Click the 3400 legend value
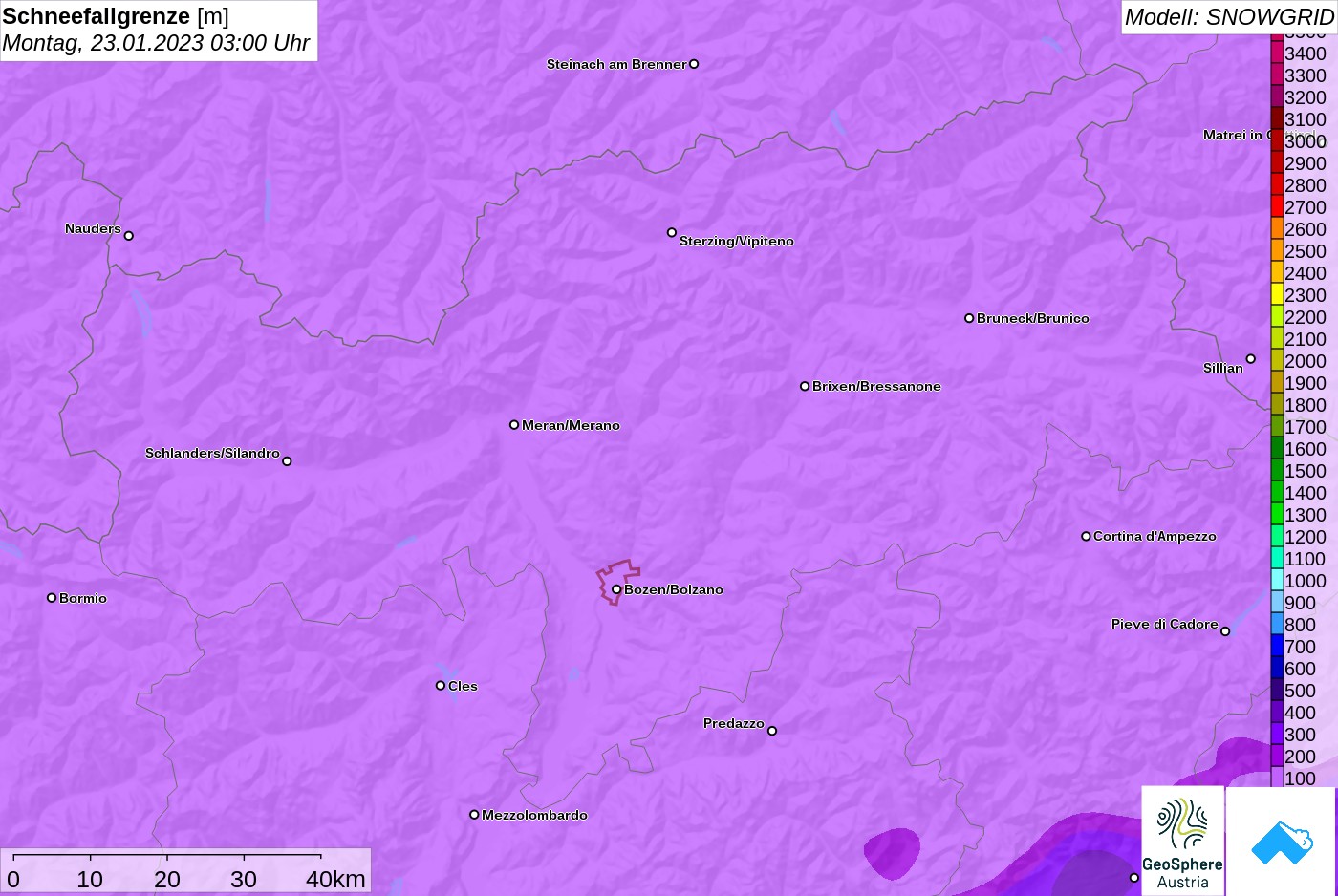Image resolution: width=1338 pixels, height=896 pixels. point(1306,53)
